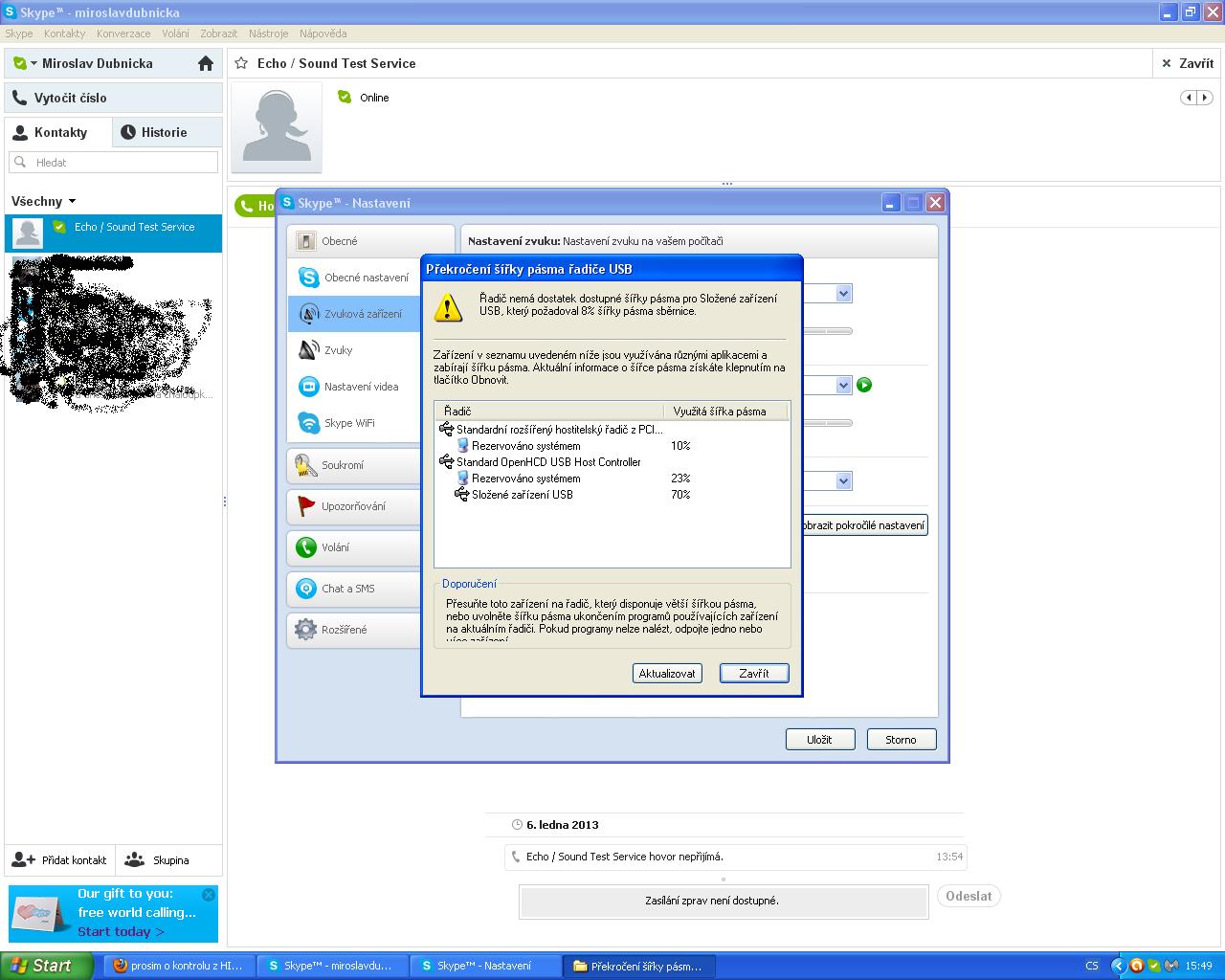
Task: Expand the microphone device dropdown in Nastavení
Action: click(843, 294)
